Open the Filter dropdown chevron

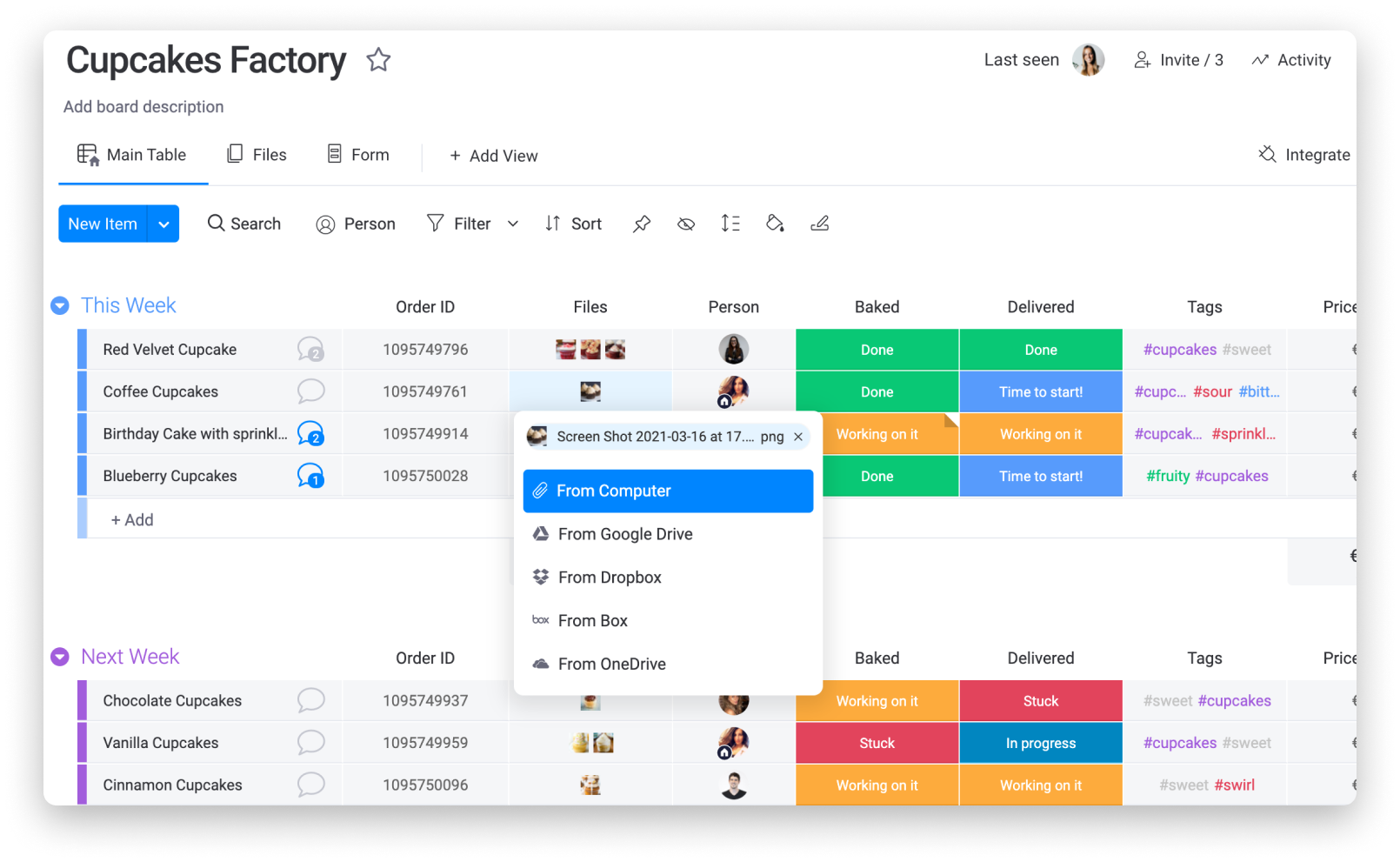click(513, 224)
